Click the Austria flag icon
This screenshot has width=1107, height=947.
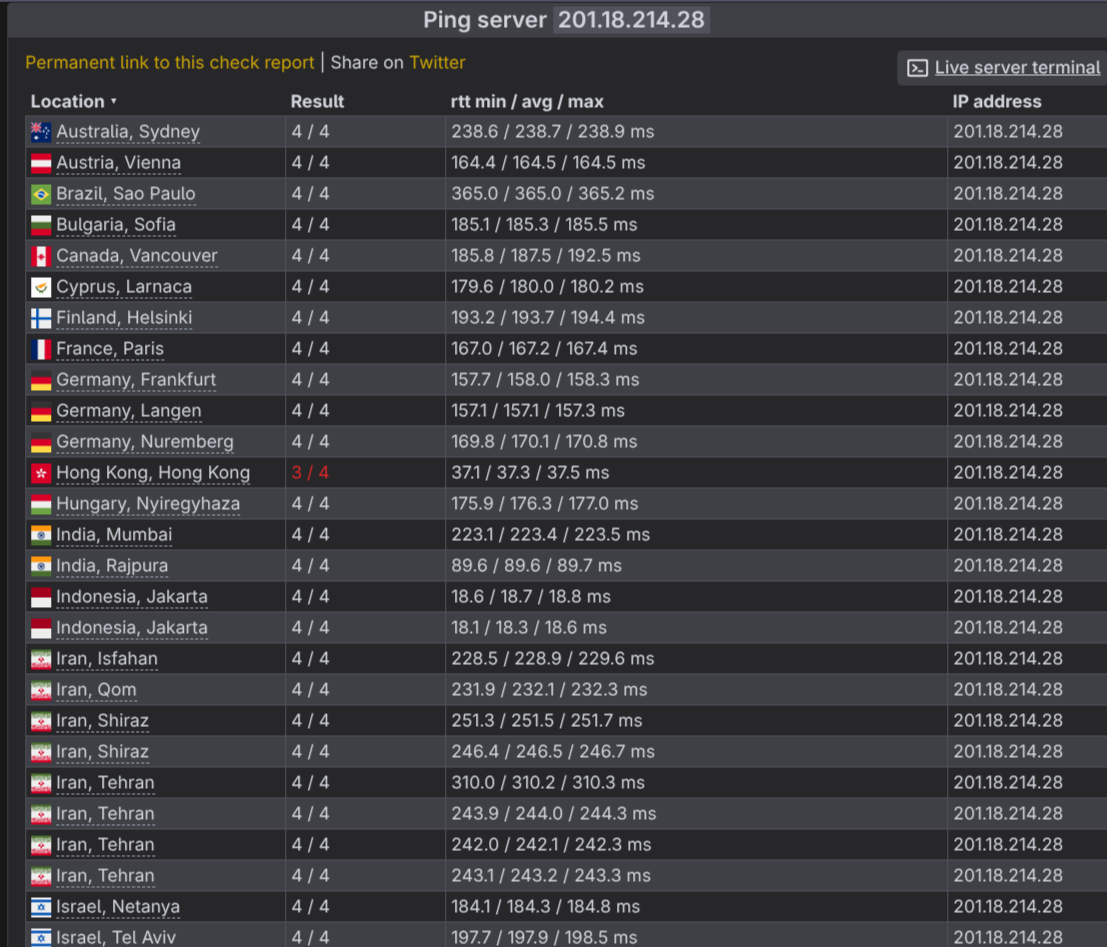click(x=41, y=163)
